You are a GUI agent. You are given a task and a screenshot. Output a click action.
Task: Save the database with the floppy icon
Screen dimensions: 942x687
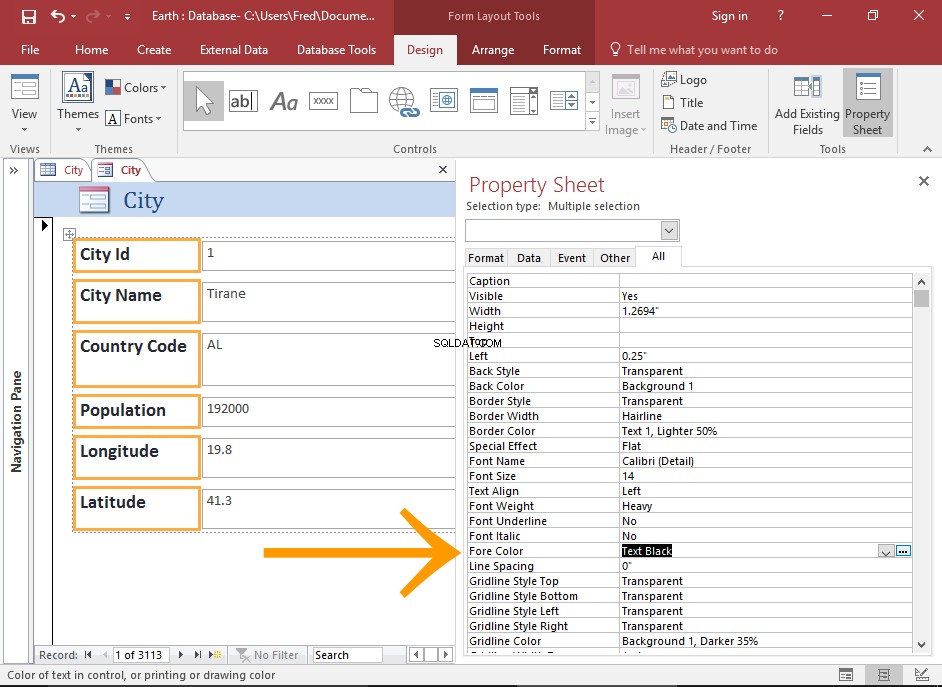pyautogui.click(x=29, y=16)
